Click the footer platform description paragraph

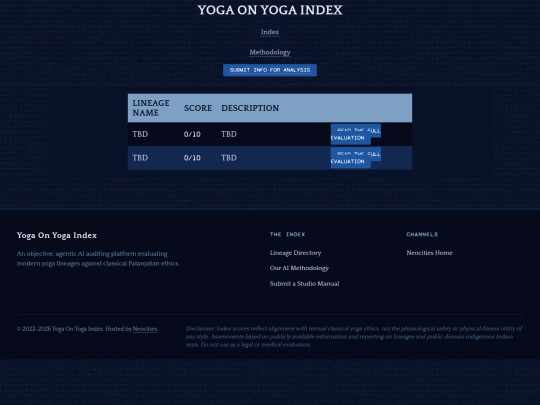98,259
